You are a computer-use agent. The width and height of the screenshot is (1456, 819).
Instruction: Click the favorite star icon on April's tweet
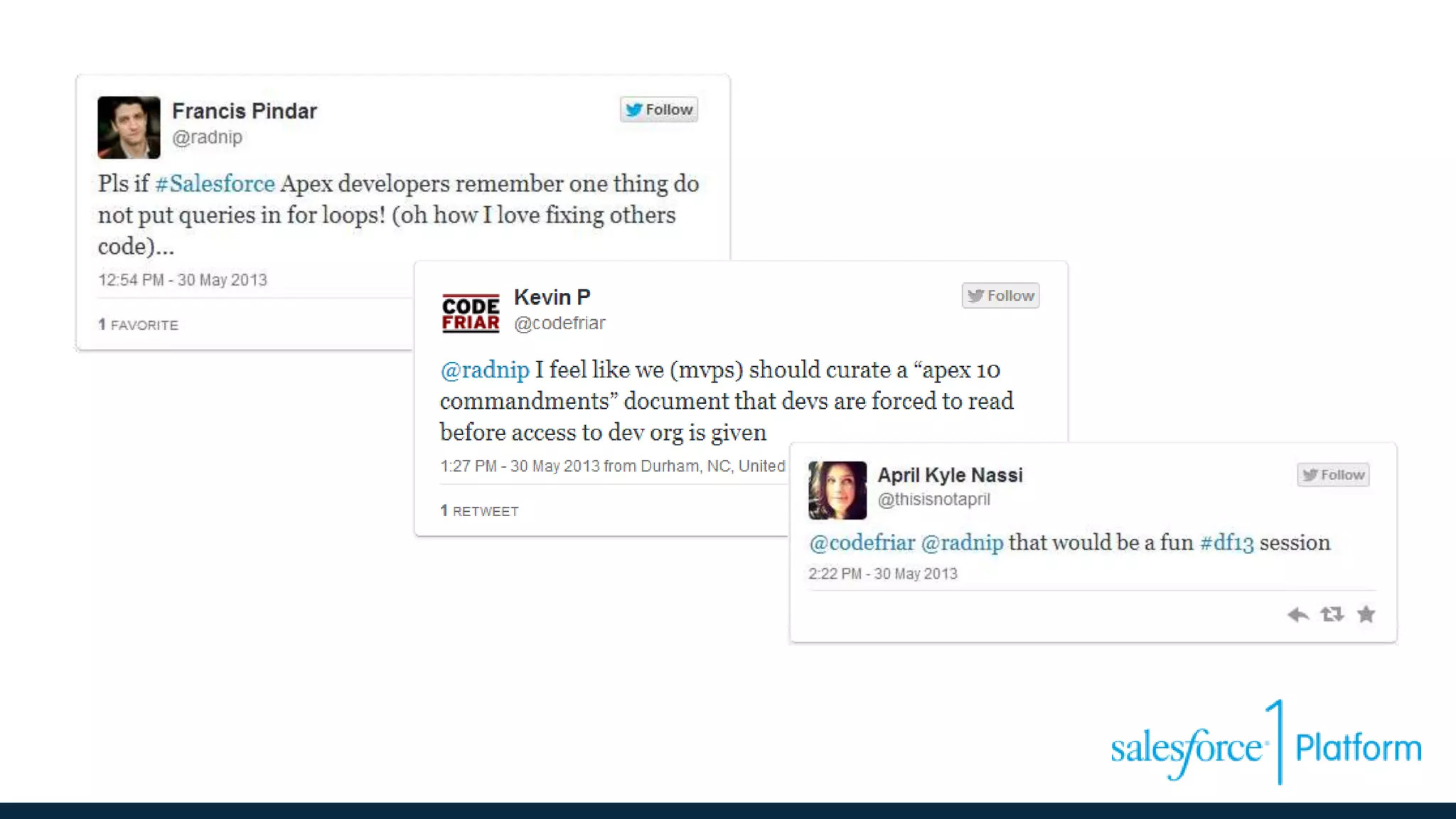(x=1366, y=614)
